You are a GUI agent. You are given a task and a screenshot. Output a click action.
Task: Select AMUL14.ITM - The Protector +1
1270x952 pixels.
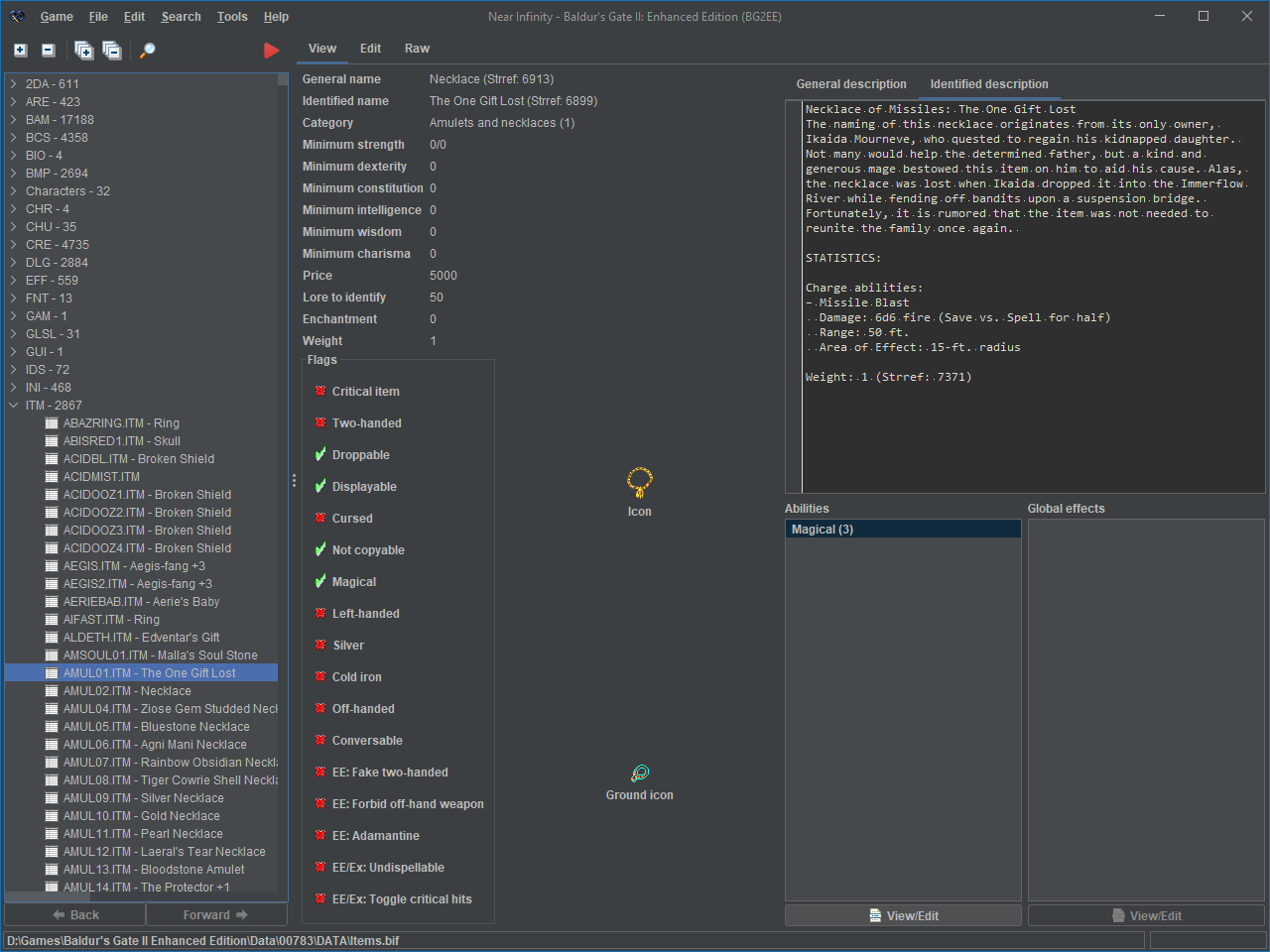(146, 888)
